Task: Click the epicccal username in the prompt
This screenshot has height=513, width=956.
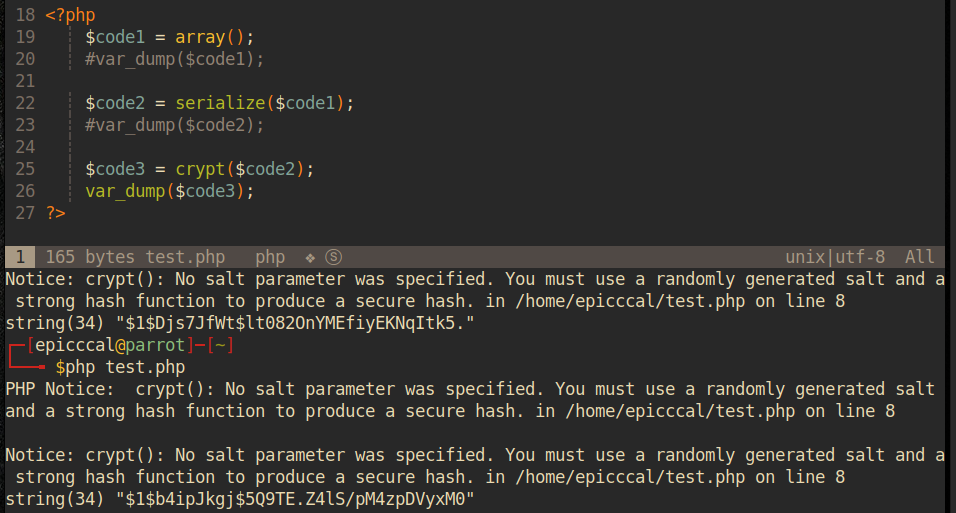Action: pyautogui.click(x=71, y=345)
